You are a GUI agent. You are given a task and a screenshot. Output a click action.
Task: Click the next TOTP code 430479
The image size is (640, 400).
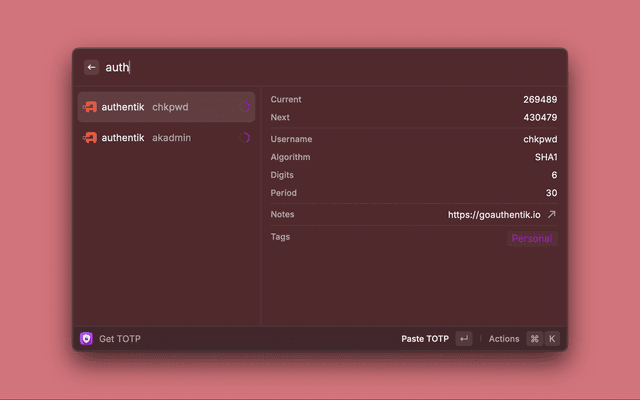pos(540,117)
